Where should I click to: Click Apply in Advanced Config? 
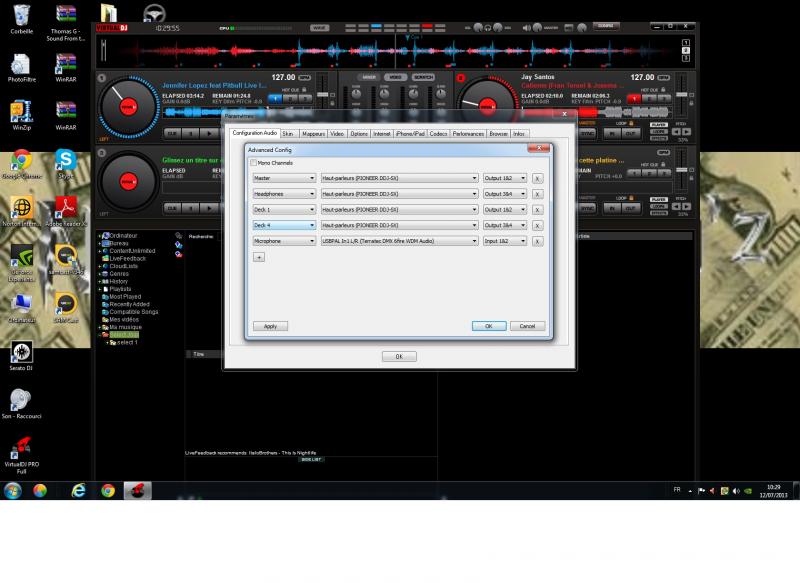[270, 326]
